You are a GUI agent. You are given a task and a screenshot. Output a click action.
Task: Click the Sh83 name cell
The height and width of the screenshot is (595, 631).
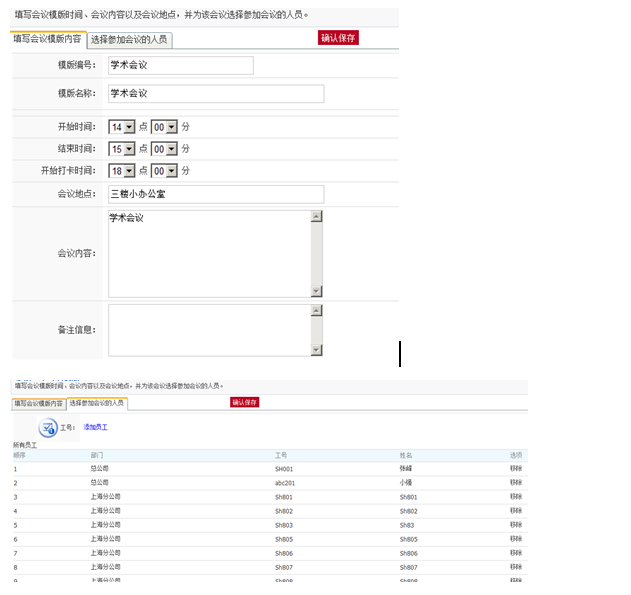pyautogui.click(x=407, y=525)
